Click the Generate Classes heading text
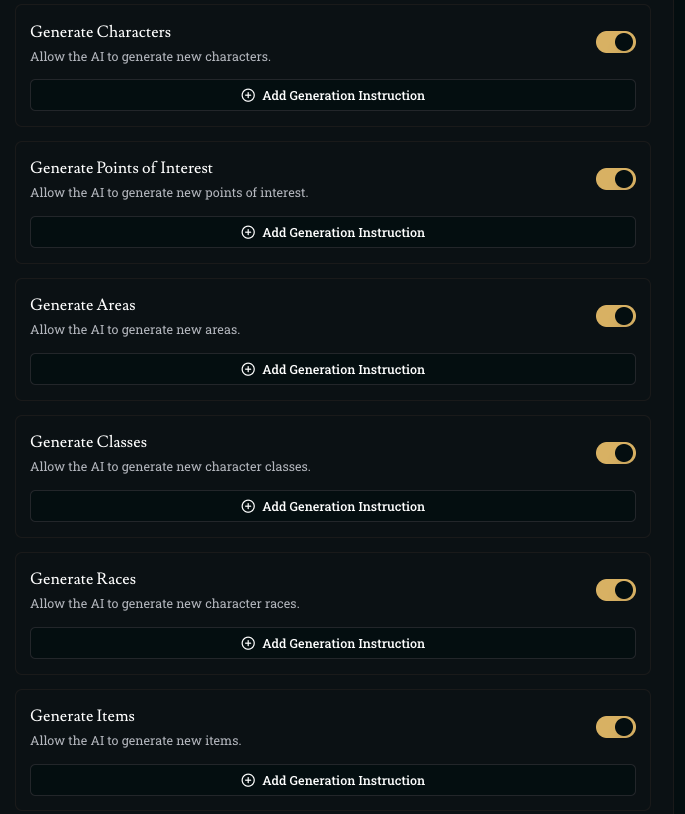Screen dimensions: 685x814 [88, 442]
